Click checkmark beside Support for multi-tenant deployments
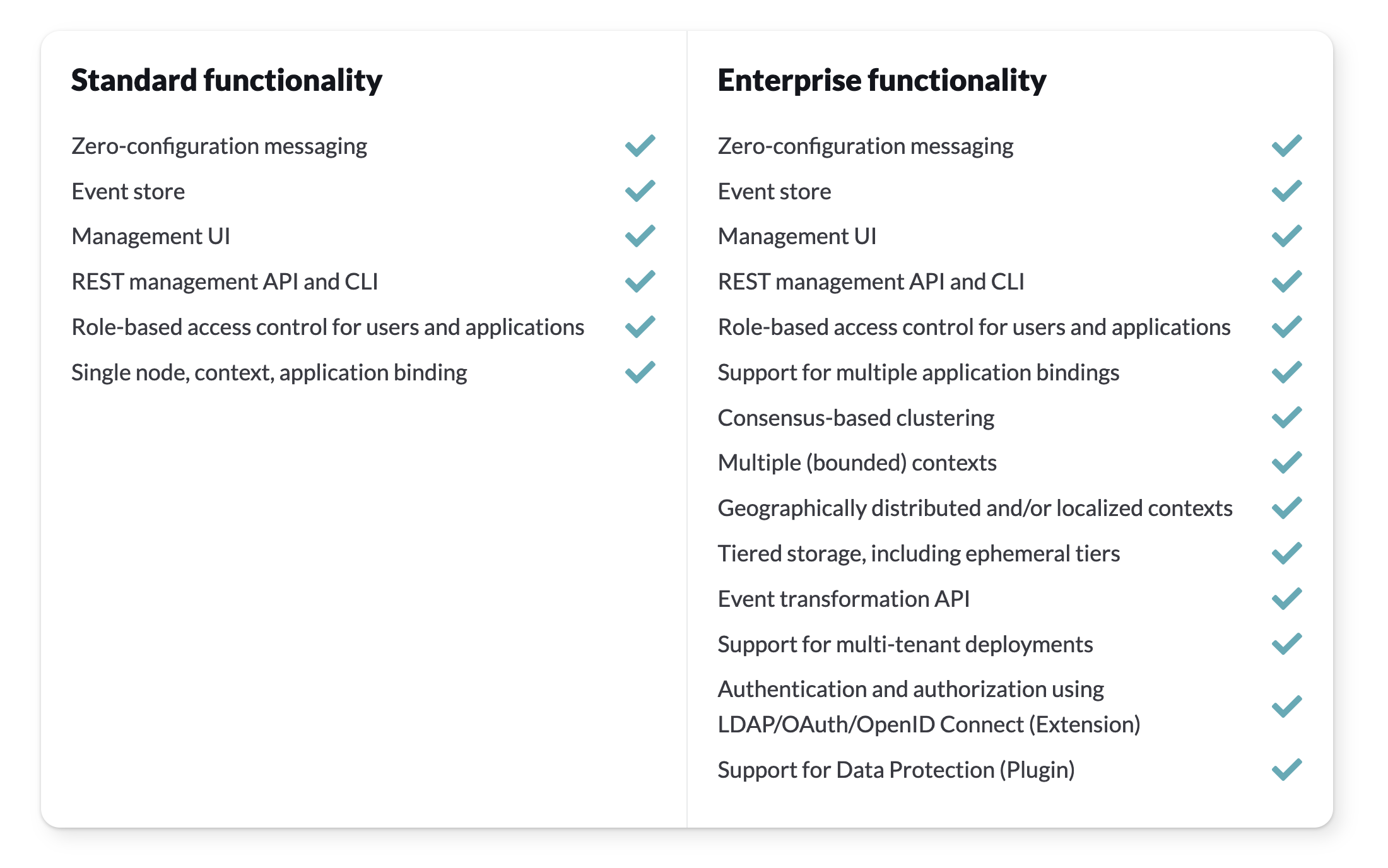1388x868 pixels. pos(1286,644)
